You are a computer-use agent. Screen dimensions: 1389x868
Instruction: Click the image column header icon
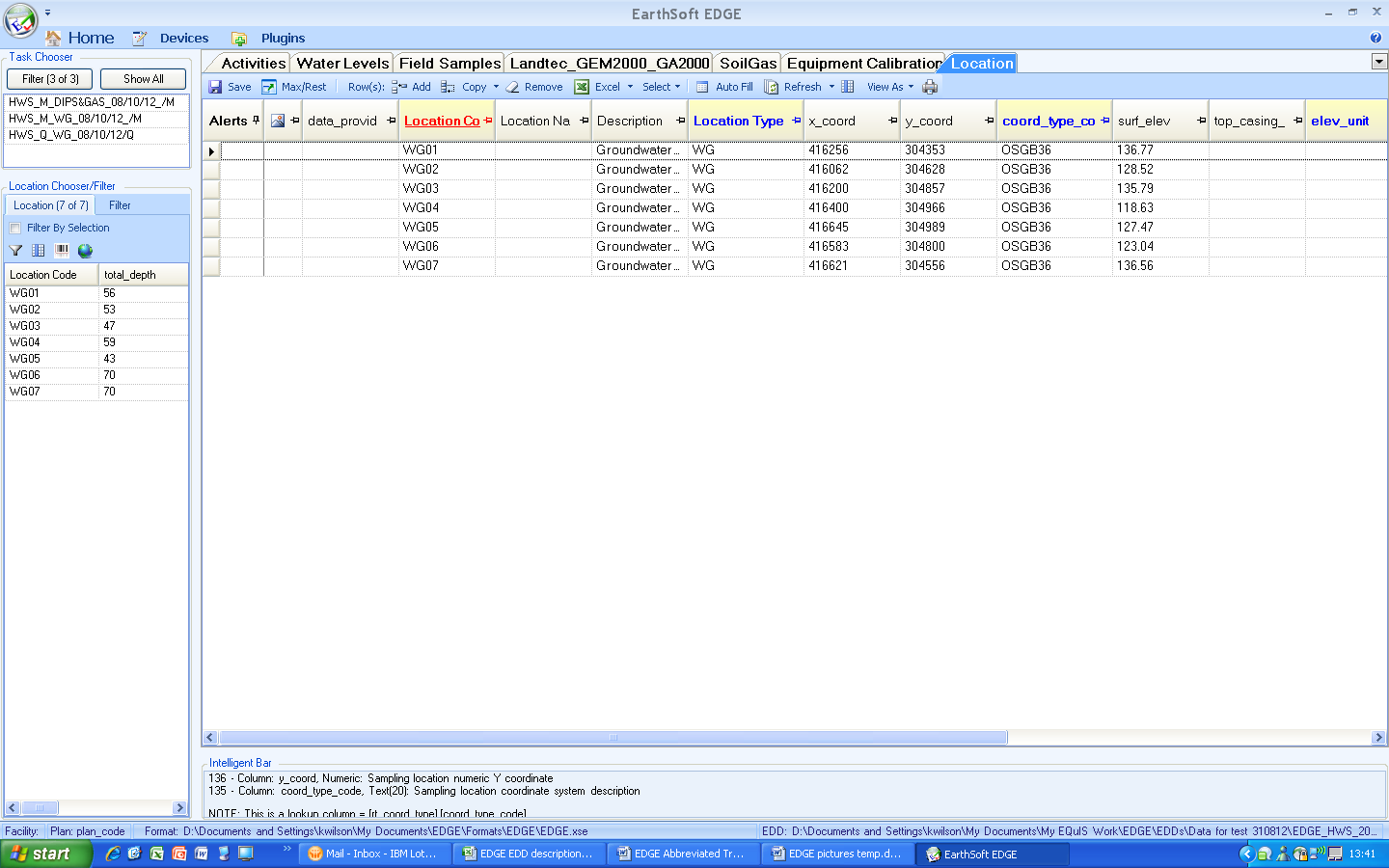tap(278, 121)
